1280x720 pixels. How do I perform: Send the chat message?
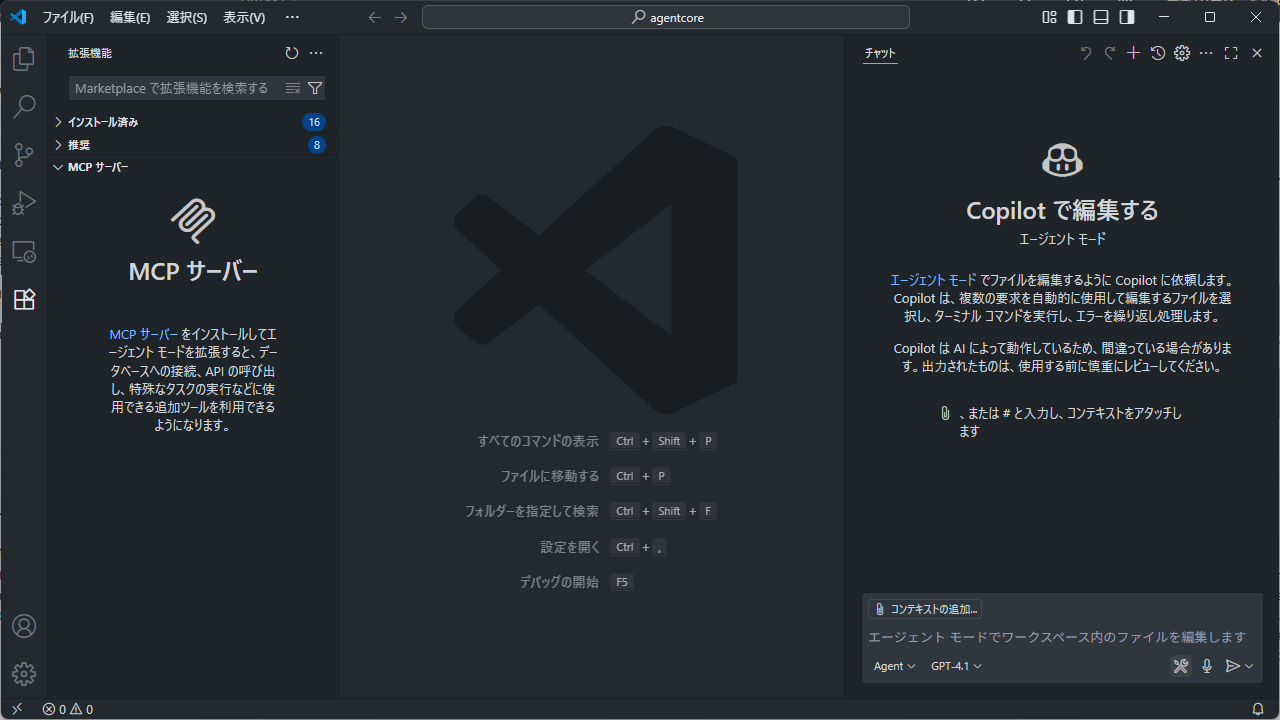pyautogui.click(x=1233, y=666)
